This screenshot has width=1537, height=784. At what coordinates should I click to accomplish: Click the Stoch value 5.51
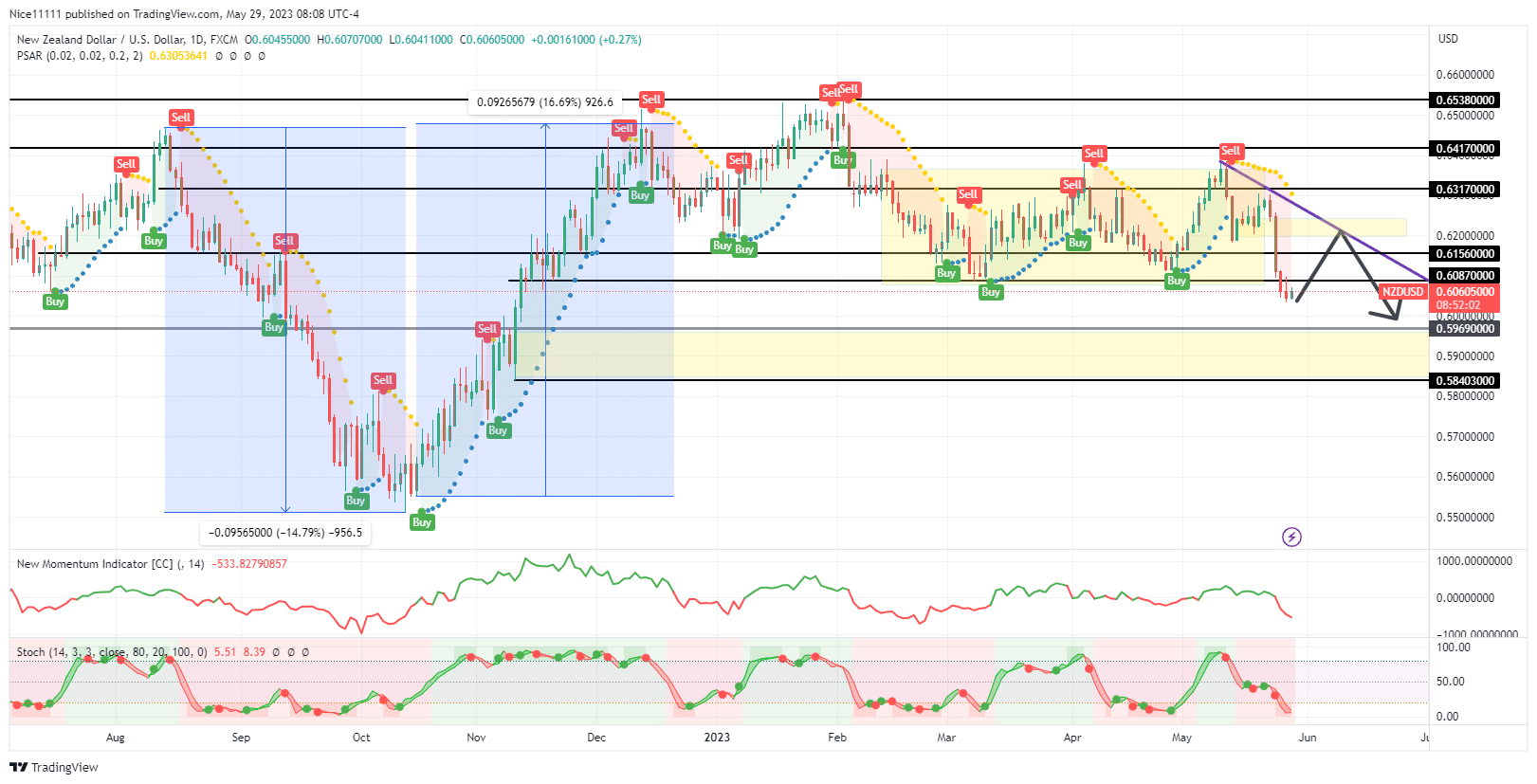[x=225, y=652]
